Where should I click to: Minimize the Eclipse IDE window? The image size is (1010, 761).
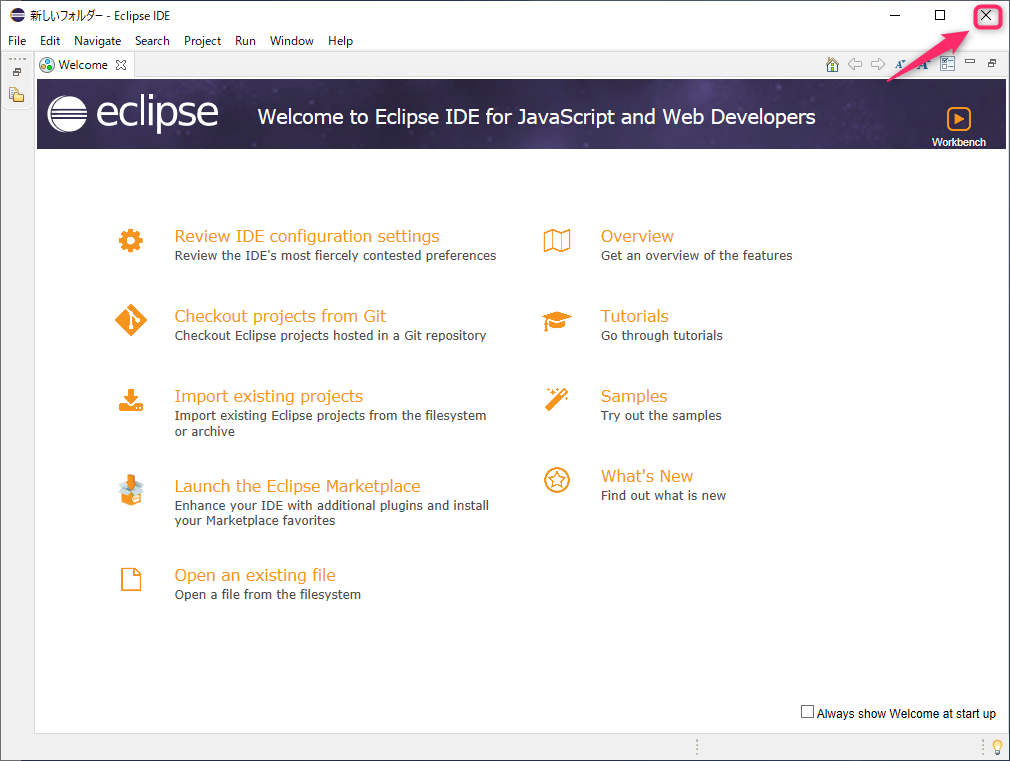(x=895, y=15)
